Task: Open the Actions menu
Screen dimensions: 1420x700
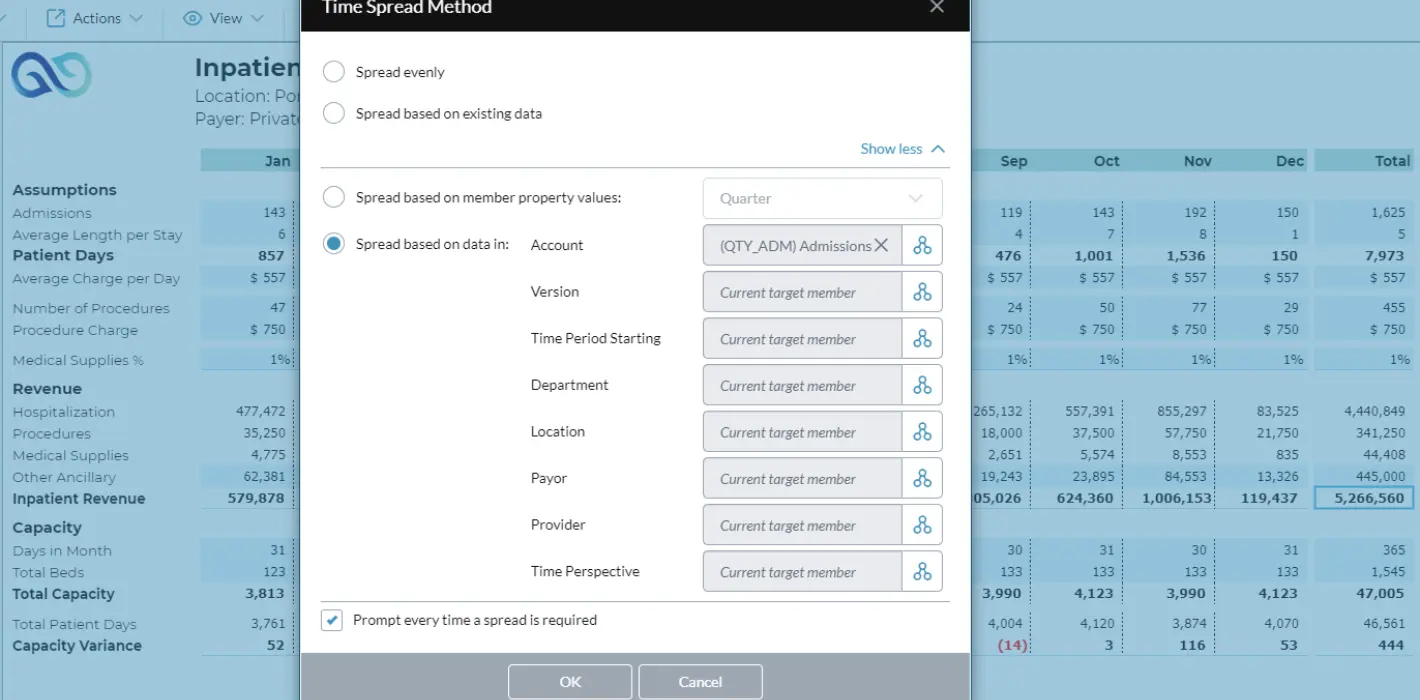Action: point(95,18)
